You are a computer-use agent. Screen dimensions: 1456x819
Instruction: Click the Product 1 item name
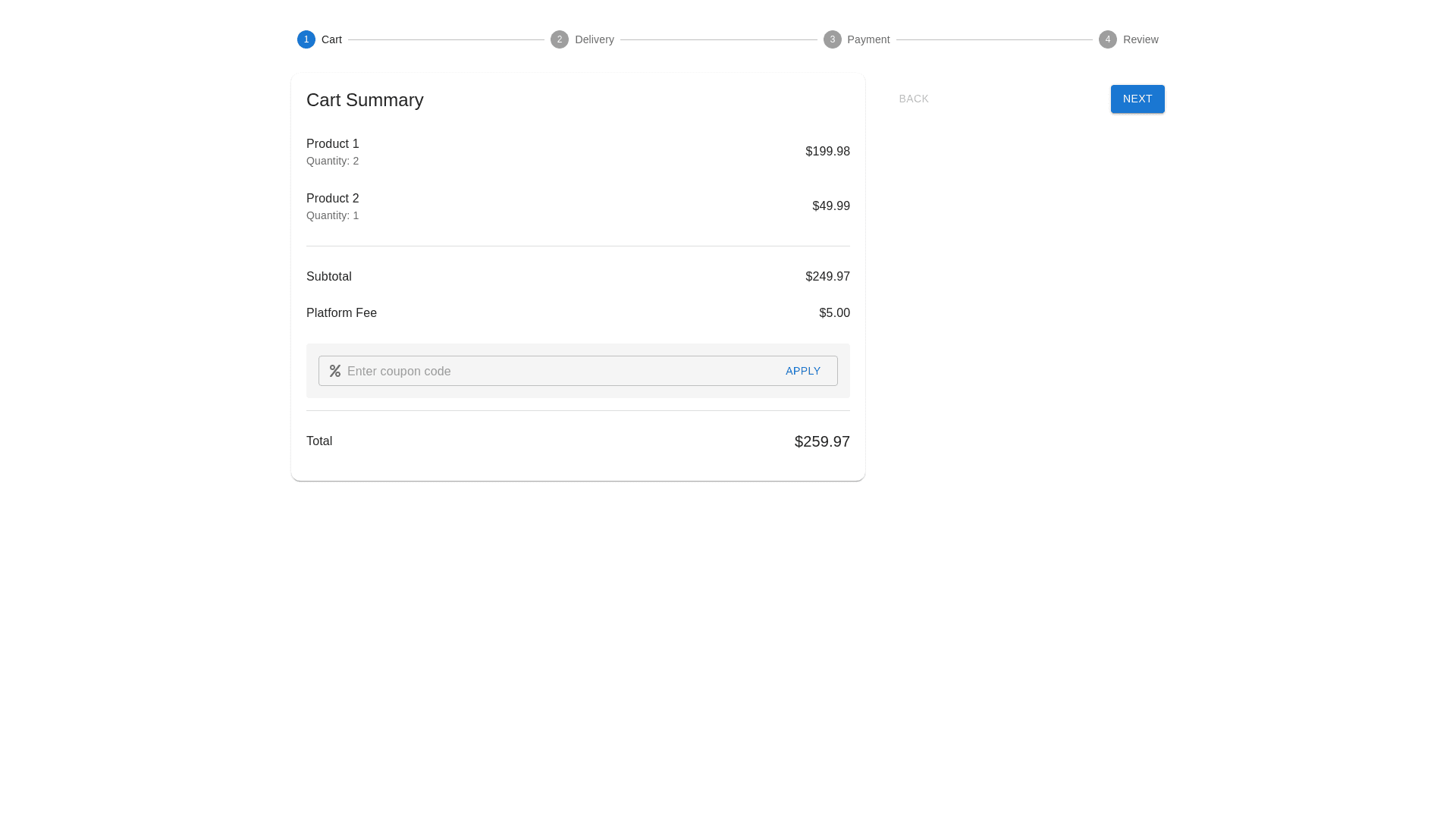pyautogui.click(x=332, y=143)
